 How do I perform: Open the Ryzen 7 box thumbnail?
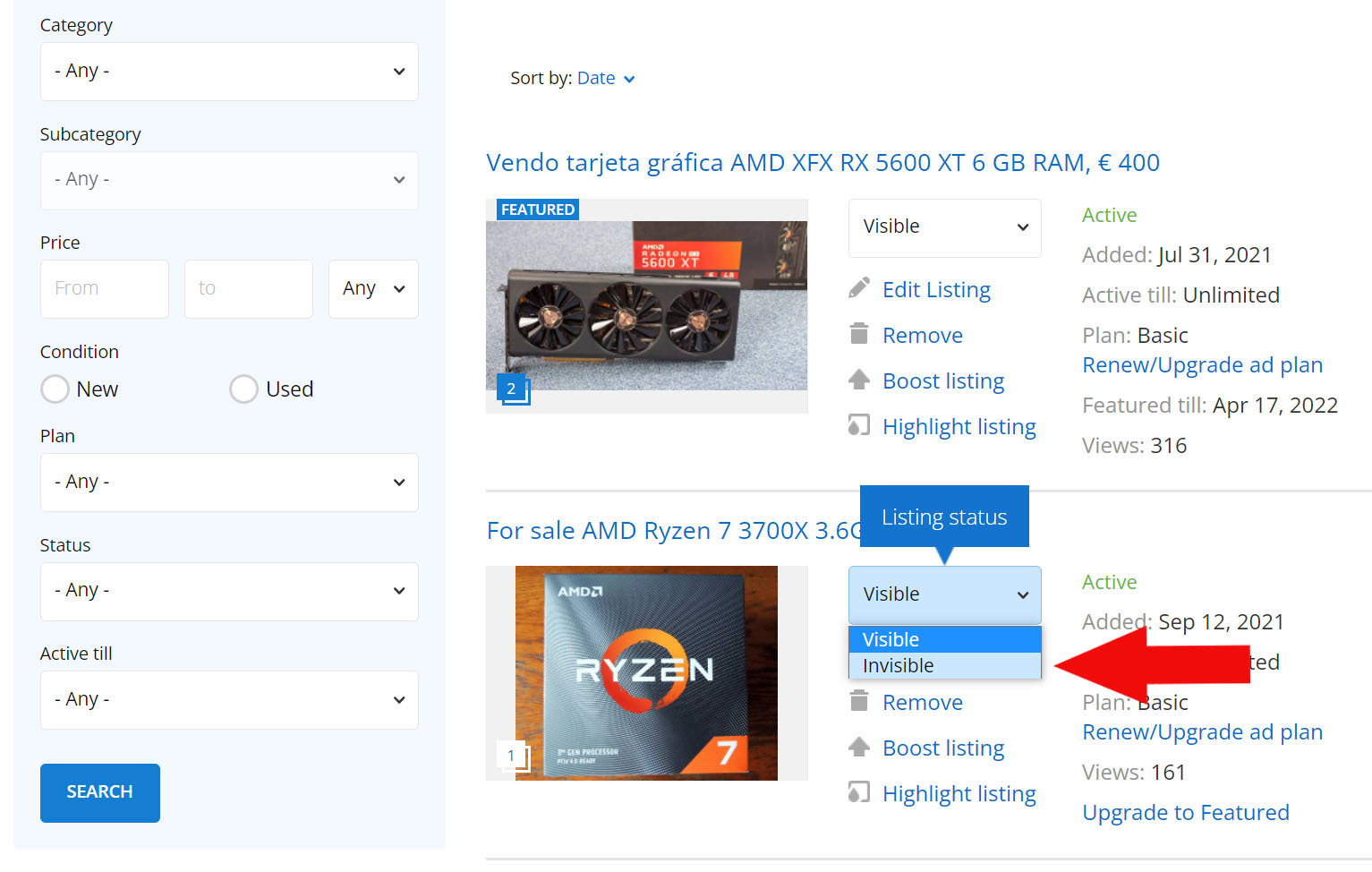pyautogui.click(x=646, y=673)
